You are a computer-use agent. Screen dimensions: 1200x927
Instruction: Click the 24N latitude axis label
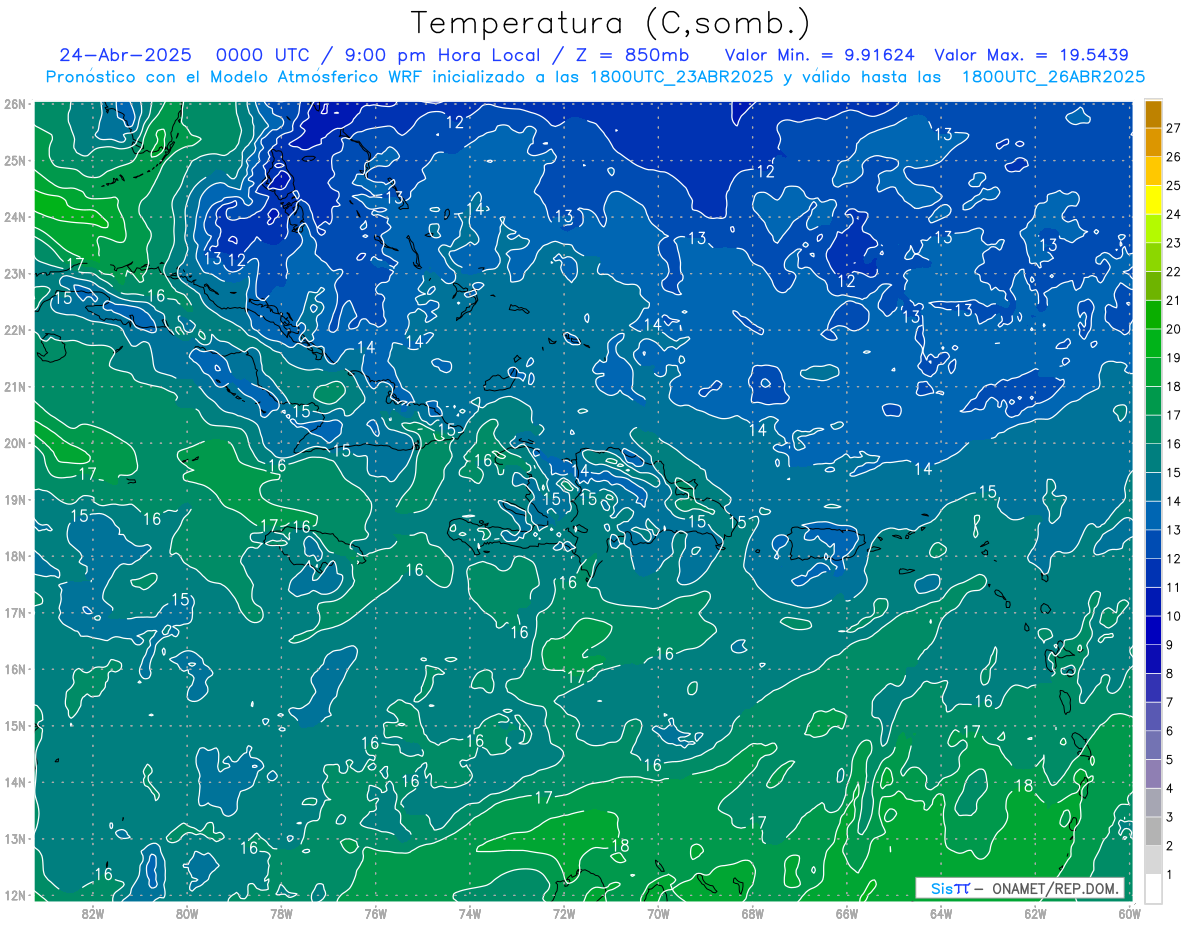(14, 216)
